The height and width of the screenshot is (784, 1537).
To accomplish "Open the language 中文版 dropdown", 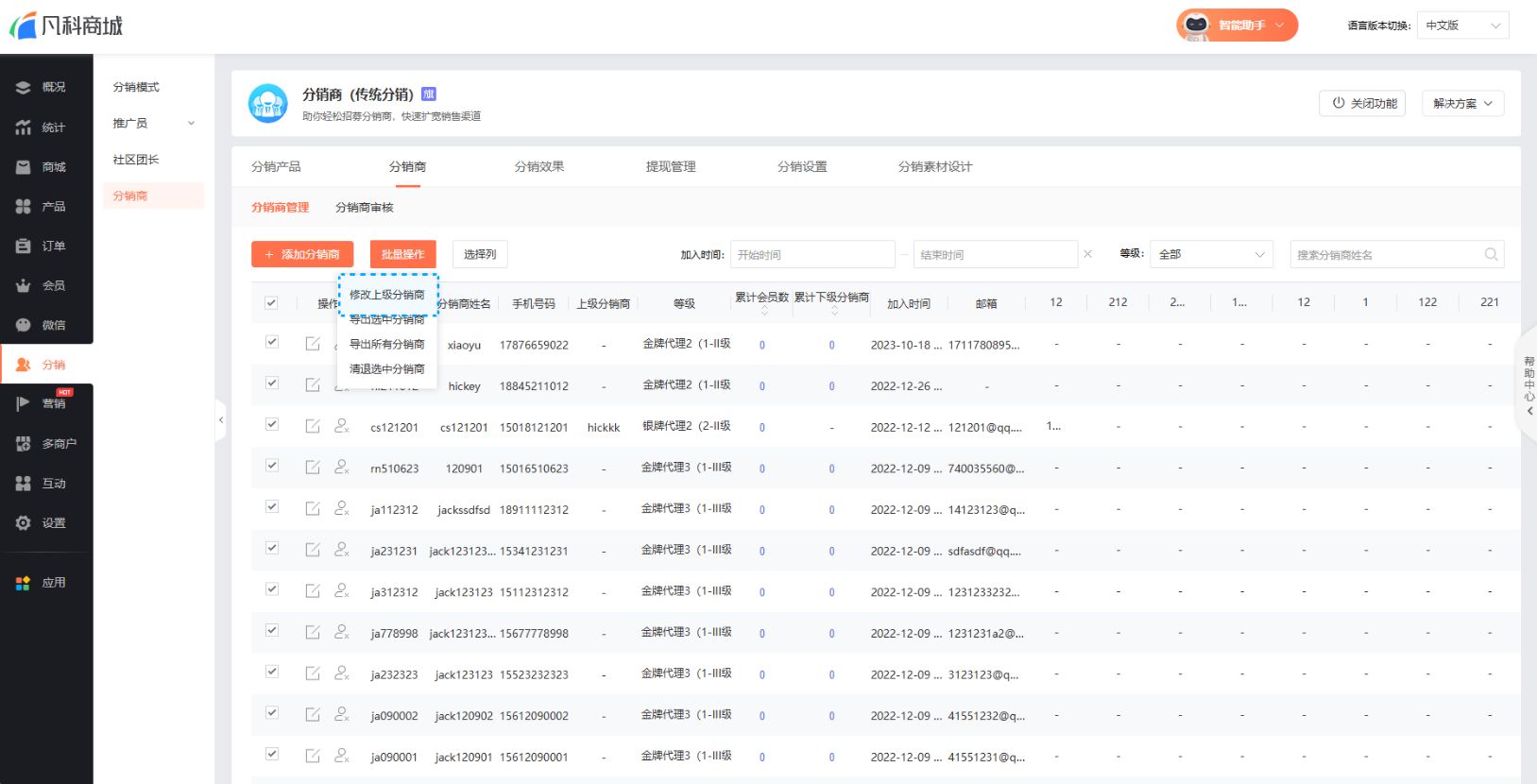I will tap(1462, 26).
